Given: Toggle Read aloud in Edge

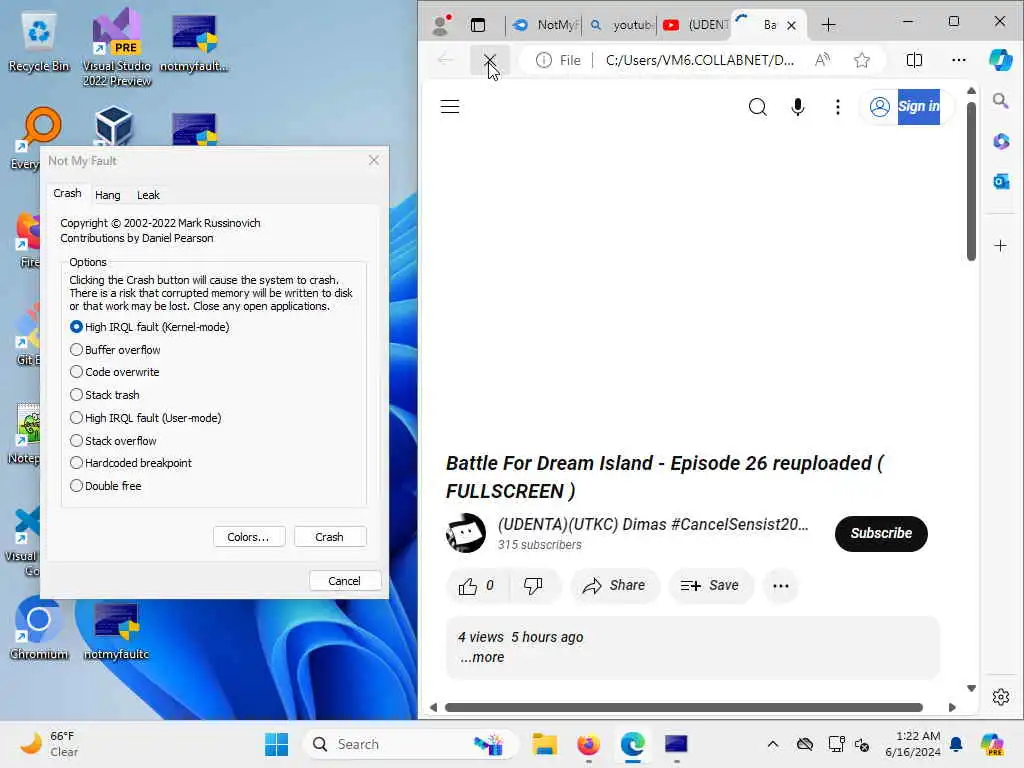Looking at the screenshot, I should point(823,60).
